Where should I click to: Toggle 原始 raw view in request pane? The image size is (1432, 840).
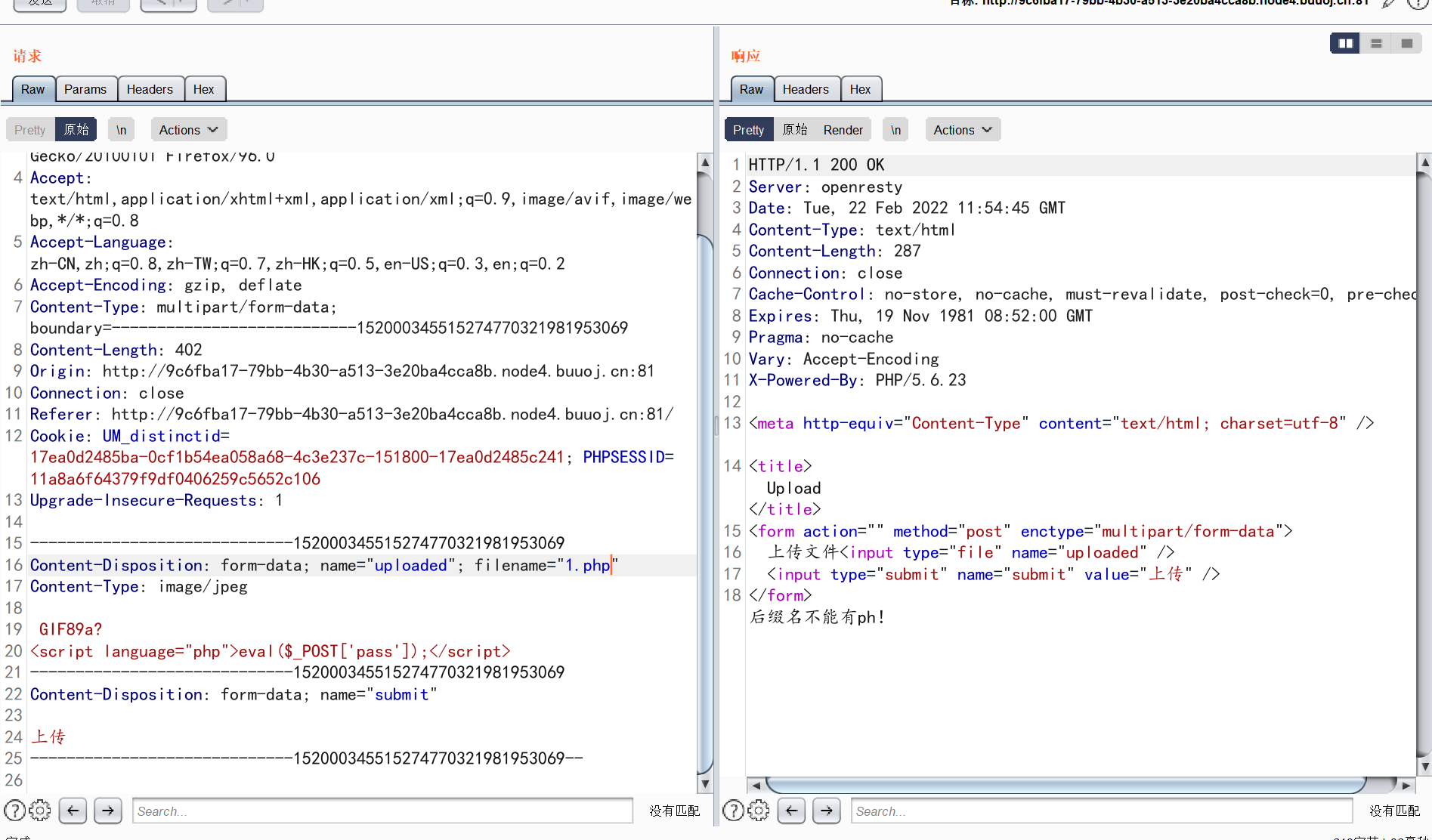(76, 130)
